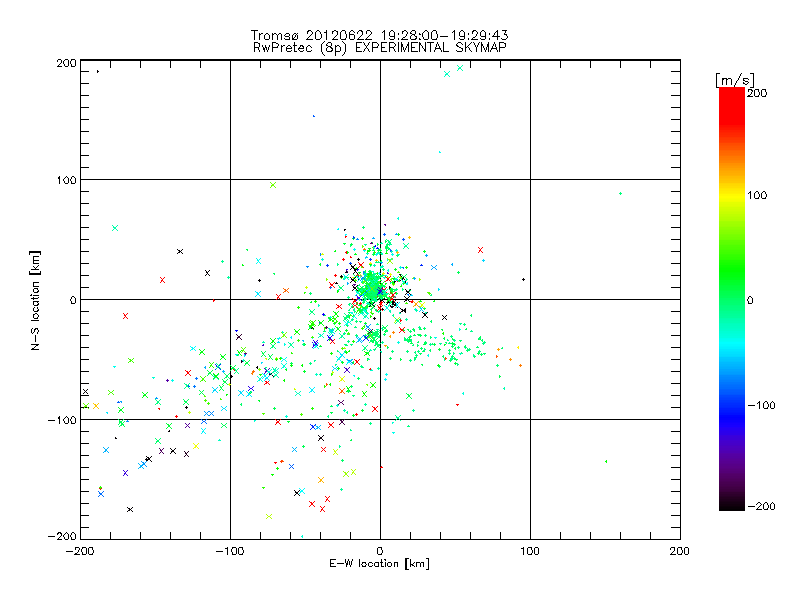Select the yellow X marker near the bottom edge
The height and width of the screenshot is (600, 800).
pos(268,516)
